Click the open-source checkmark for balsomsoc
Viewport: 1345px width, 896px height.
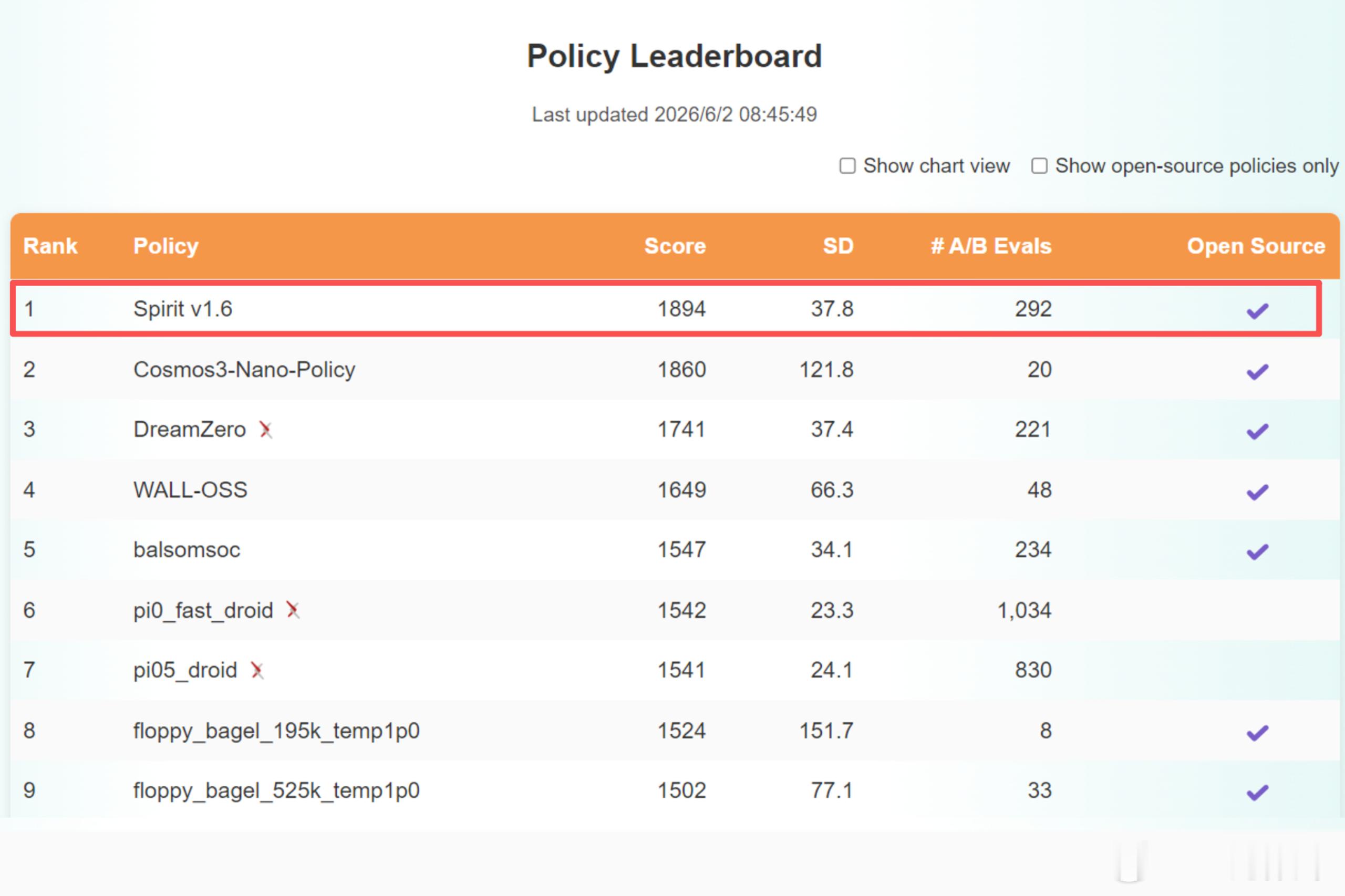point(1258,551)
